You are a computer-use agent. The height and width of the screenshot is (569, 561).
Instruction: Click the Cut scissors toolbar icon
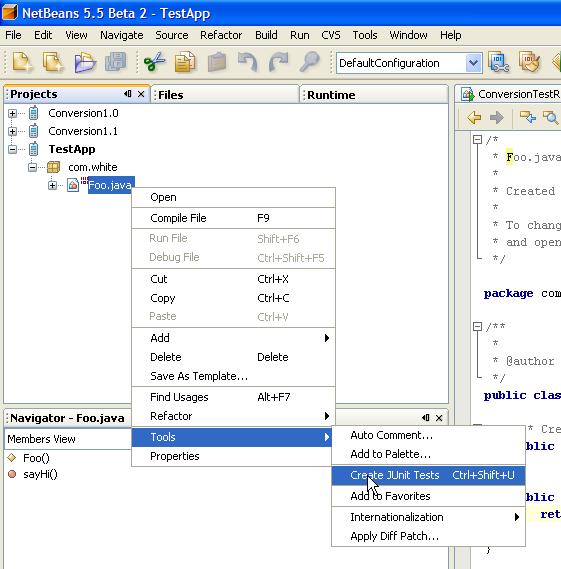coord(155,62)
